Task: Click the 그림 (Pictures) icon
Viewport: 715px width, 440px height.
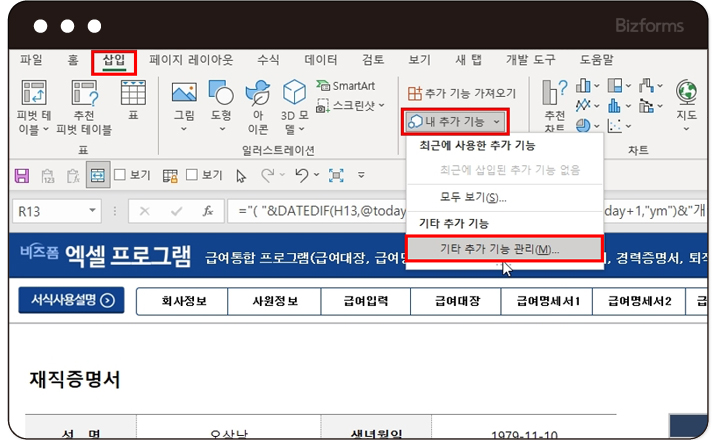Action: 184,92
